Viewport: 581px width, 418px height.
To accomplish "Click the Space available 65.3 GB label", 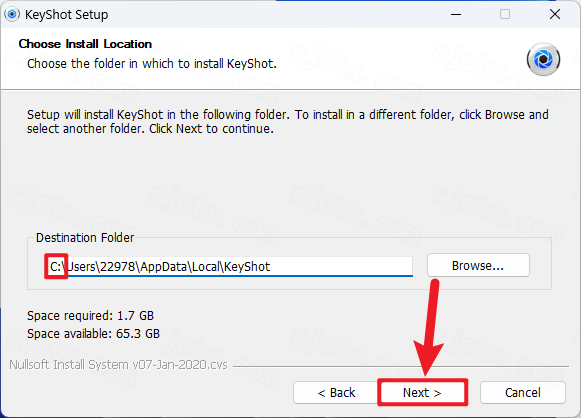I will (x=93, y=334).
